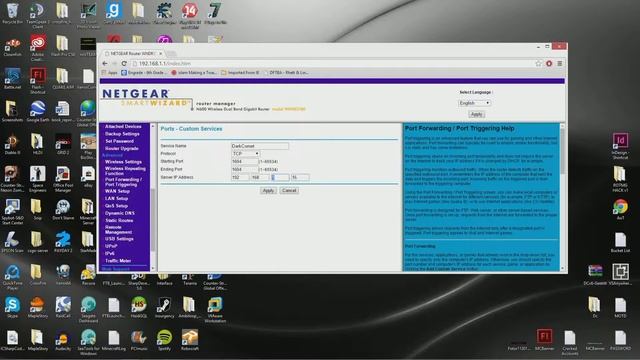Open Spybot-S&D Start Center icon
The height and width of the screenshot is (360, 640).
pos(12,211)
